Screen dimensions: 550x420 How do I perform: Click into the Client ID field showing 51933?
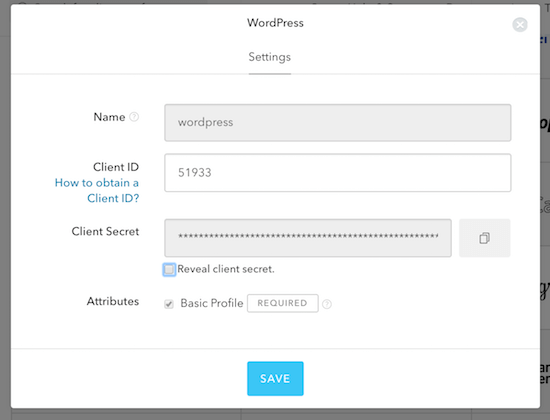338,173
